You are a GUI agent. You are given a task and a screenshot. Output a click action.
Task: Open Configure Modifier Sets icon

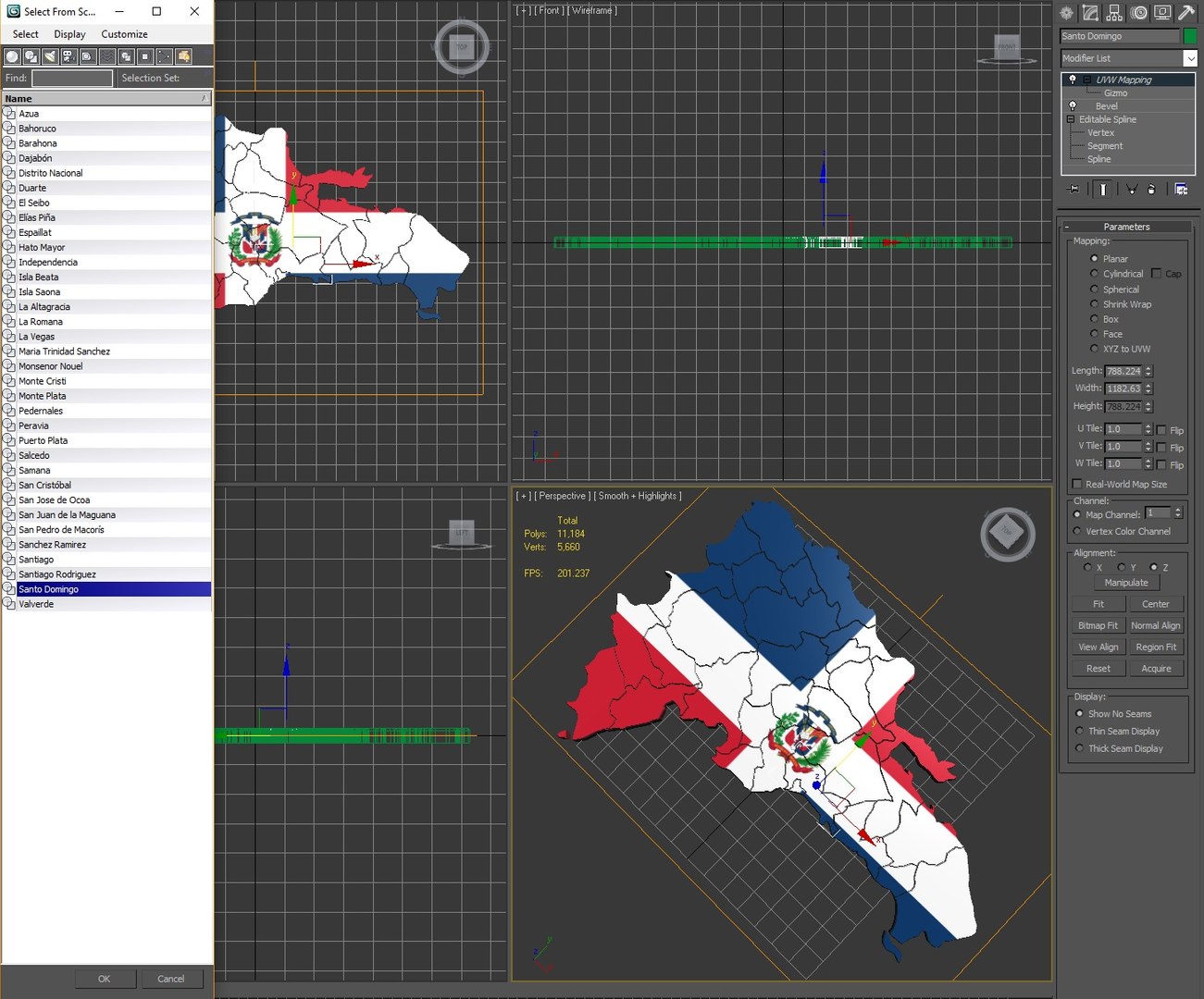pos(1181,189)
